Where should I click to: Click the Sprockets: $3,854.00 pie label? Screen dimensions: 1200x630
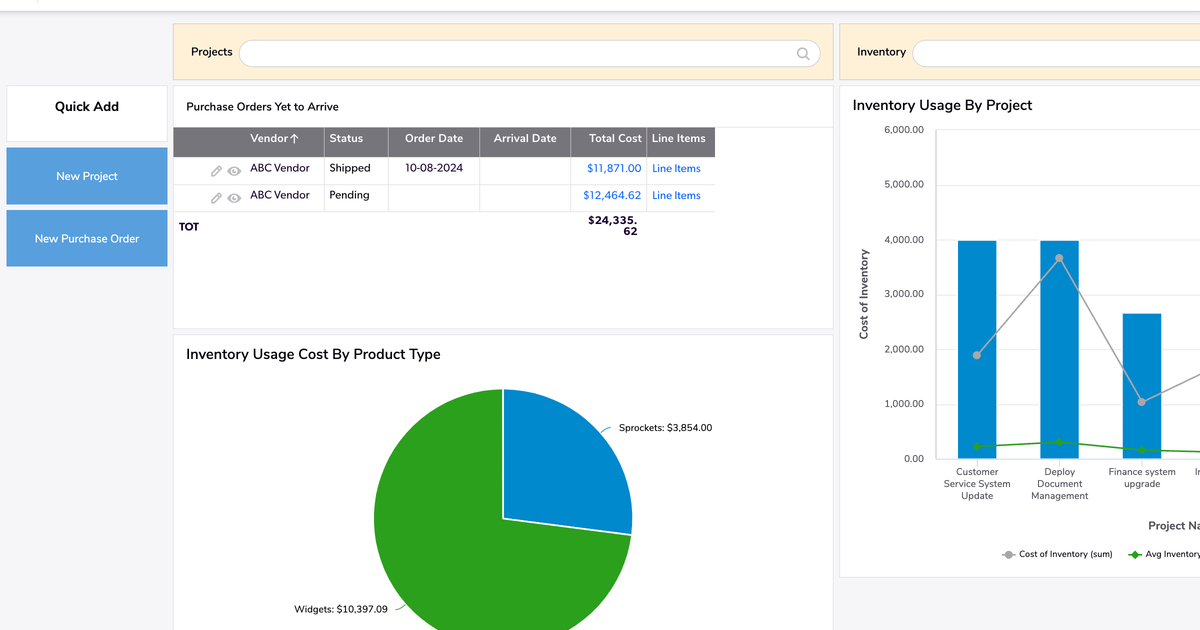pyautogui.click(x=665, y=428)
